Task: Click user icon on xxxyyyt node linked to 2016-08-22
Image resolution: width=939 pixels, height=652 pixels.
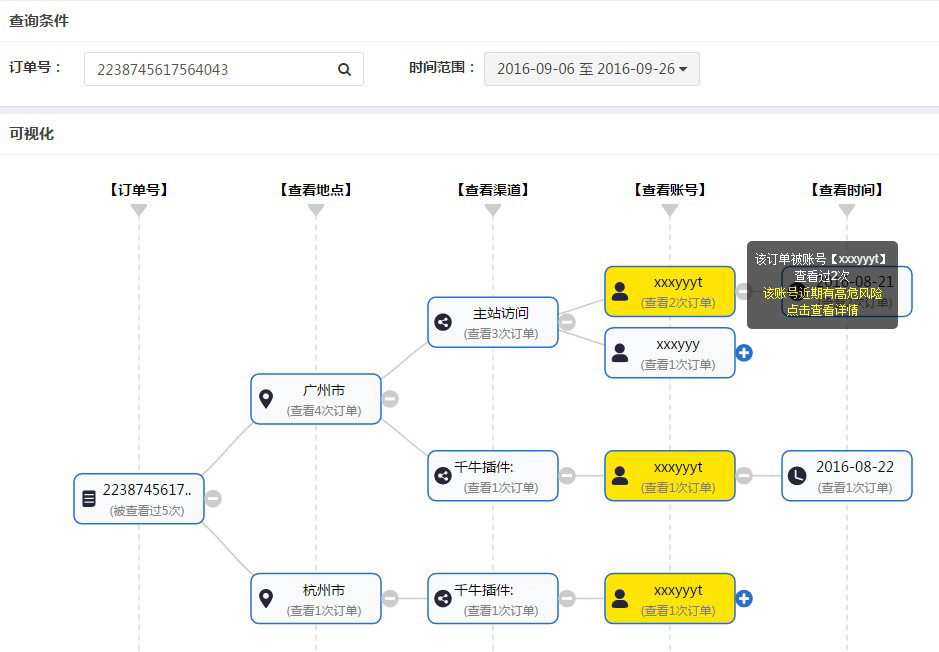Action: [620, 476]
